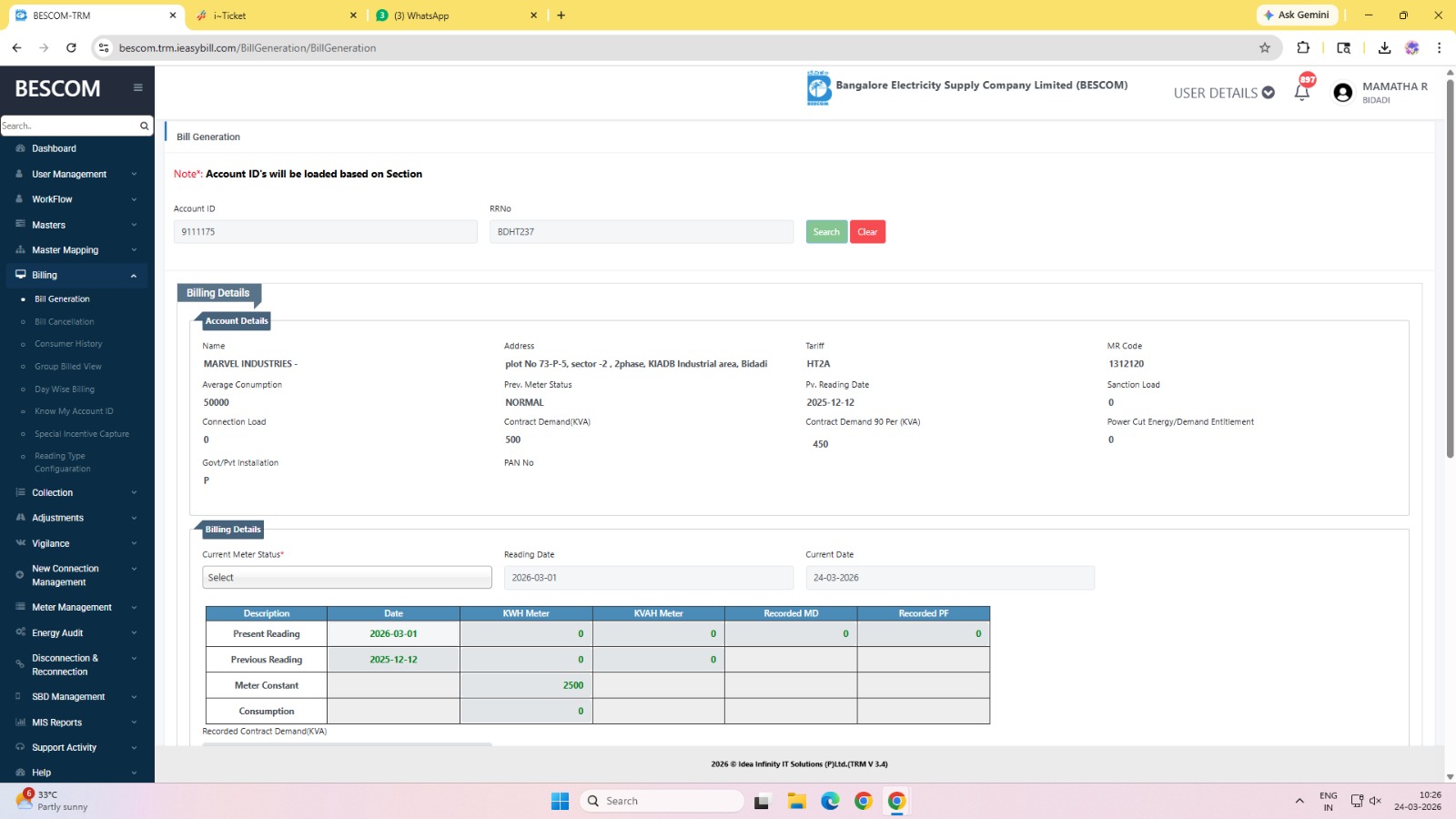This screenshot has height=819, width=1456.
Task: Open the Extensions puzzle icon
Action: tap(1303, 48)
